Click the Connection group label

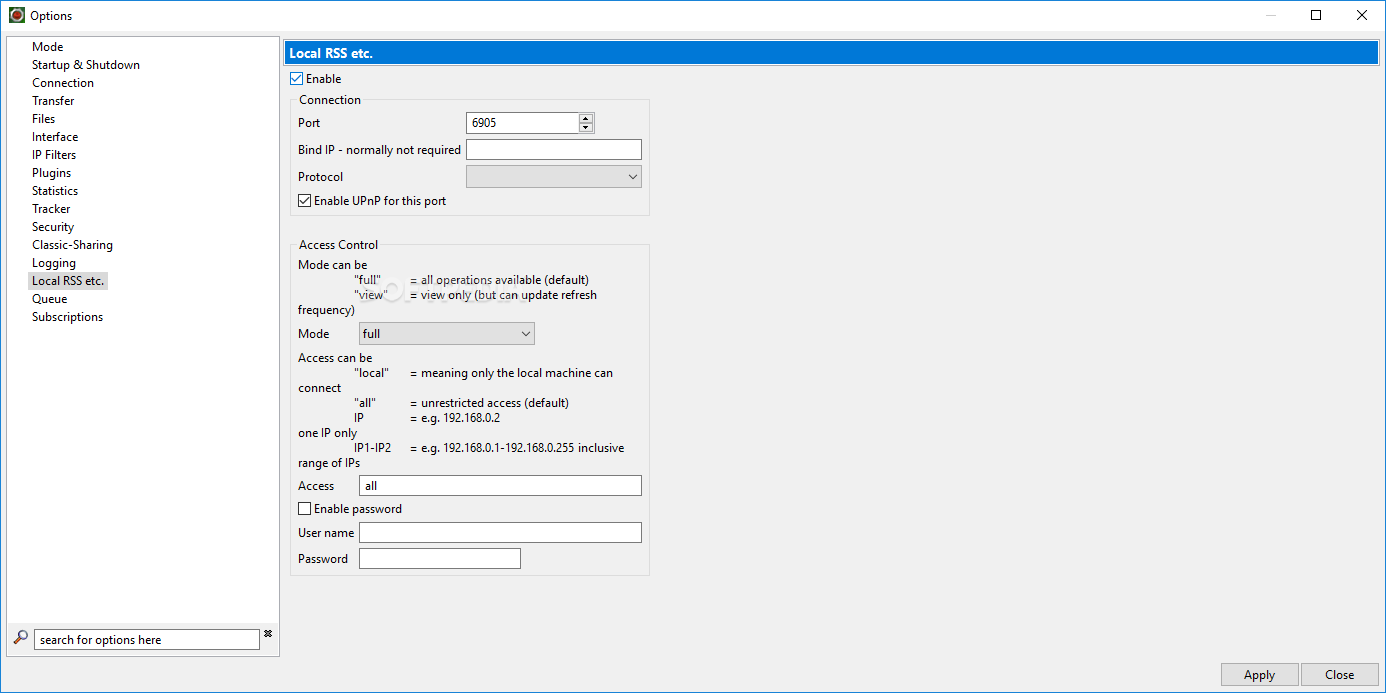point(330,100)
